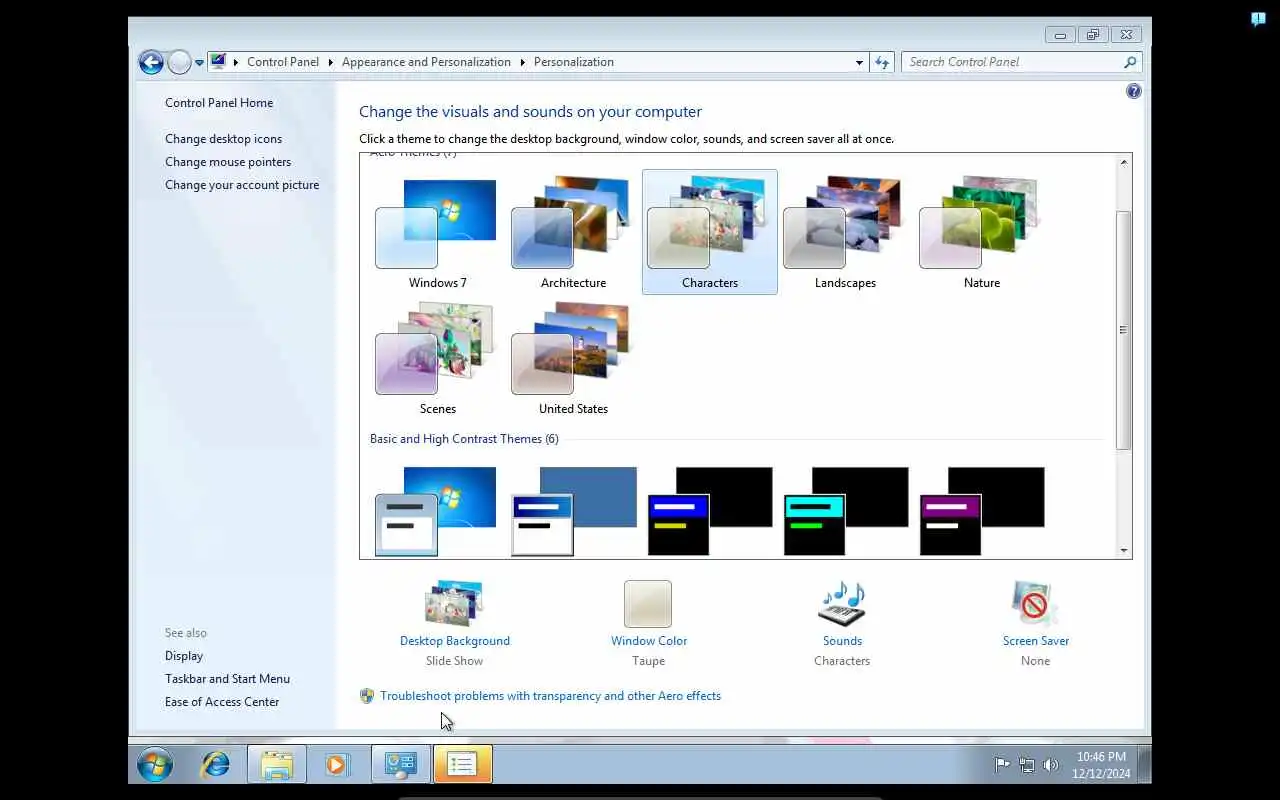Click Control Panel in the breadcrumb
This screenshot has height=800, width=1280.
point(283,62)
